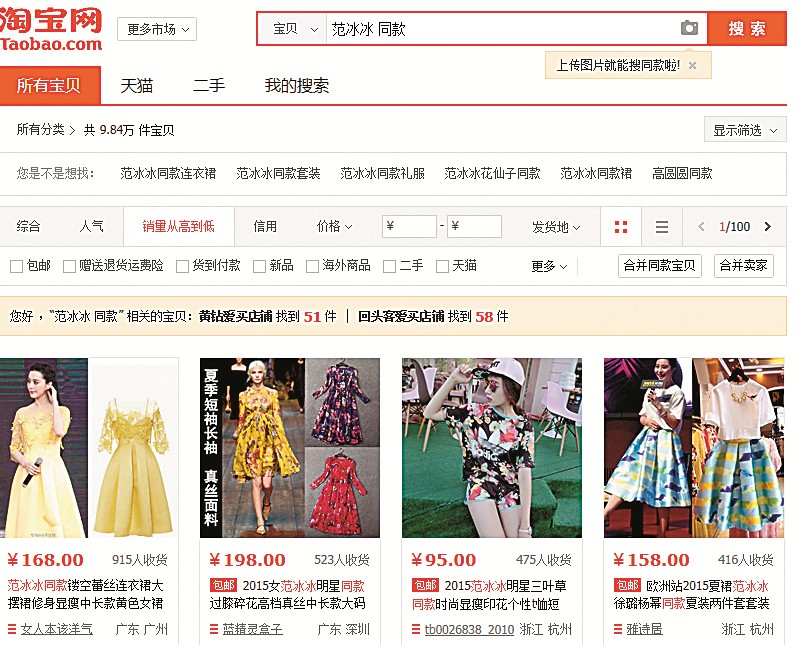797x645 pixels.
Task: Open printed T-shirt product image
Action: [492, 448]
